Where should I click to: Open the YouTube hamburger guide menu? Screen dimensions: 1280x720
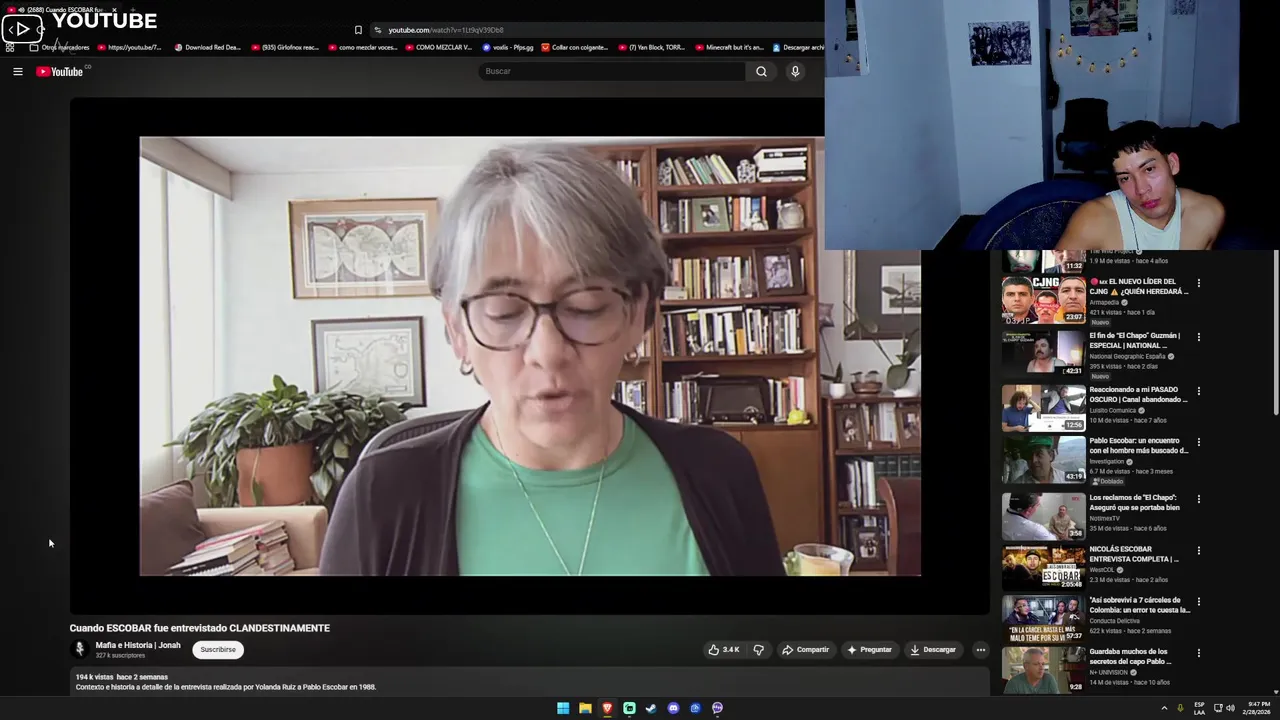(x=18, y=71)
